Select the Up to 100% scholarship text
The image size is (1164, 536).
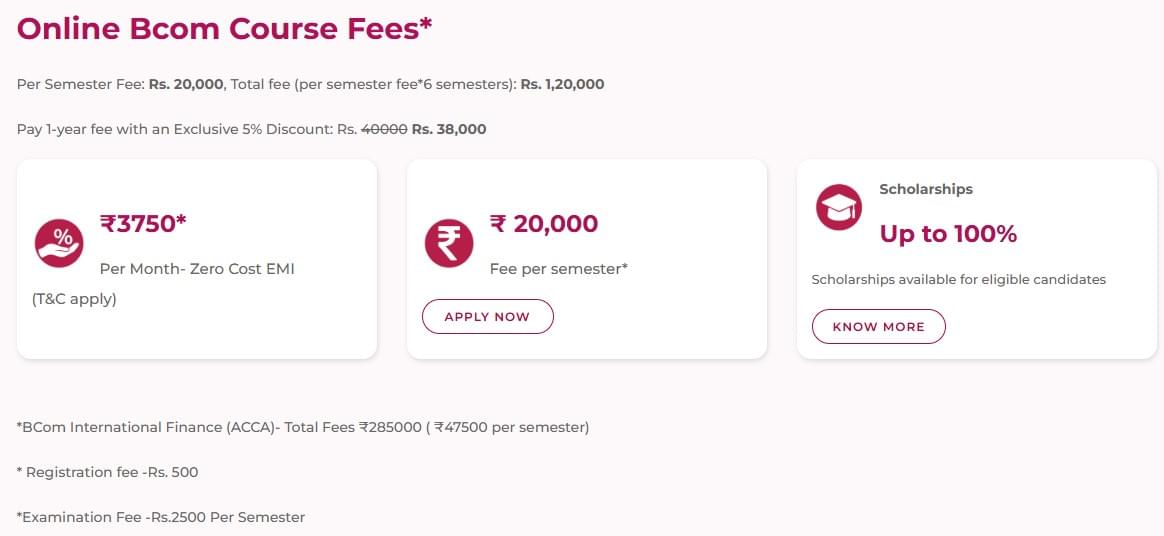[948, 234]
